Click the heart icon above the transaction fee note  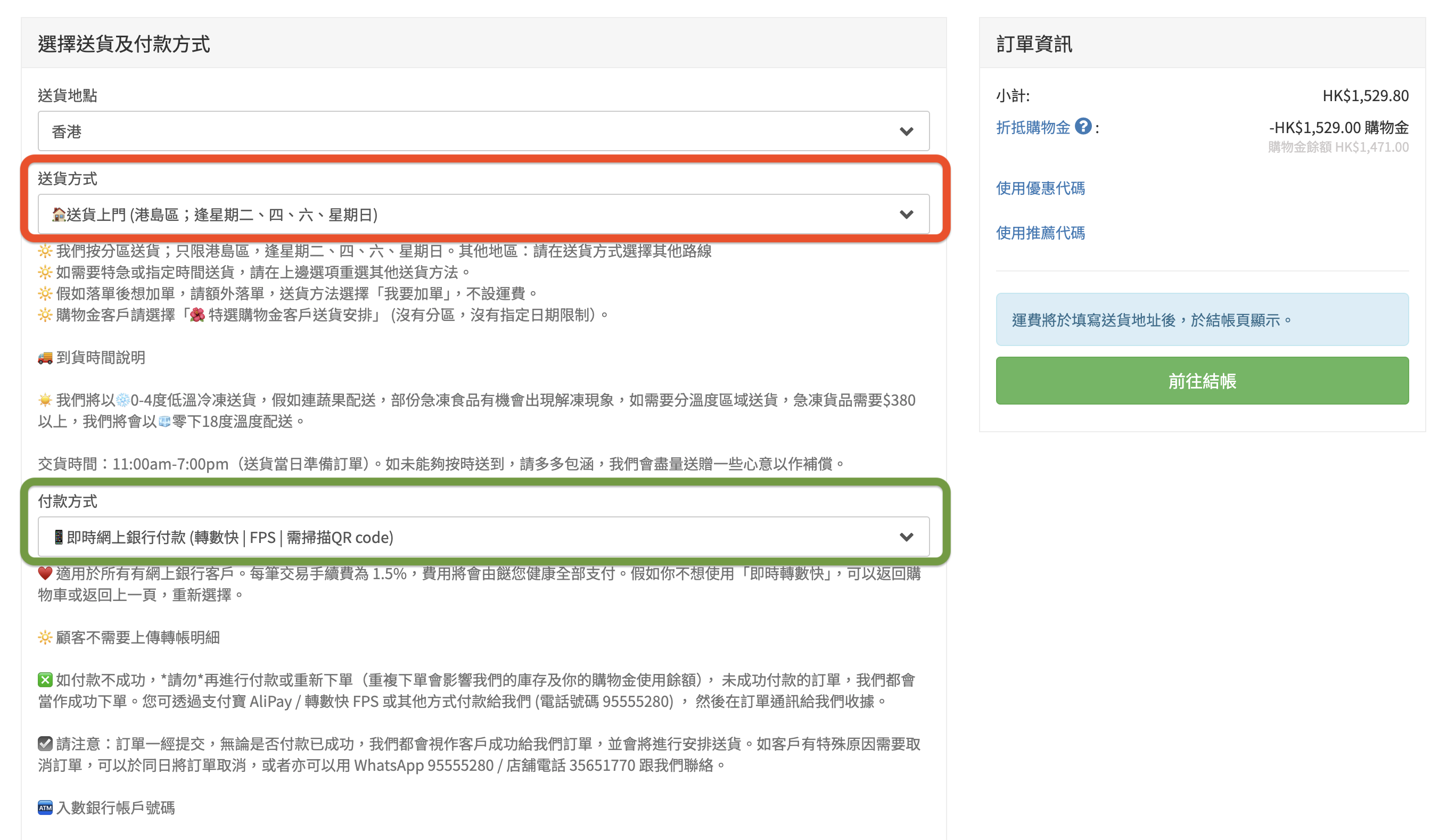click(x=45, y=573)
